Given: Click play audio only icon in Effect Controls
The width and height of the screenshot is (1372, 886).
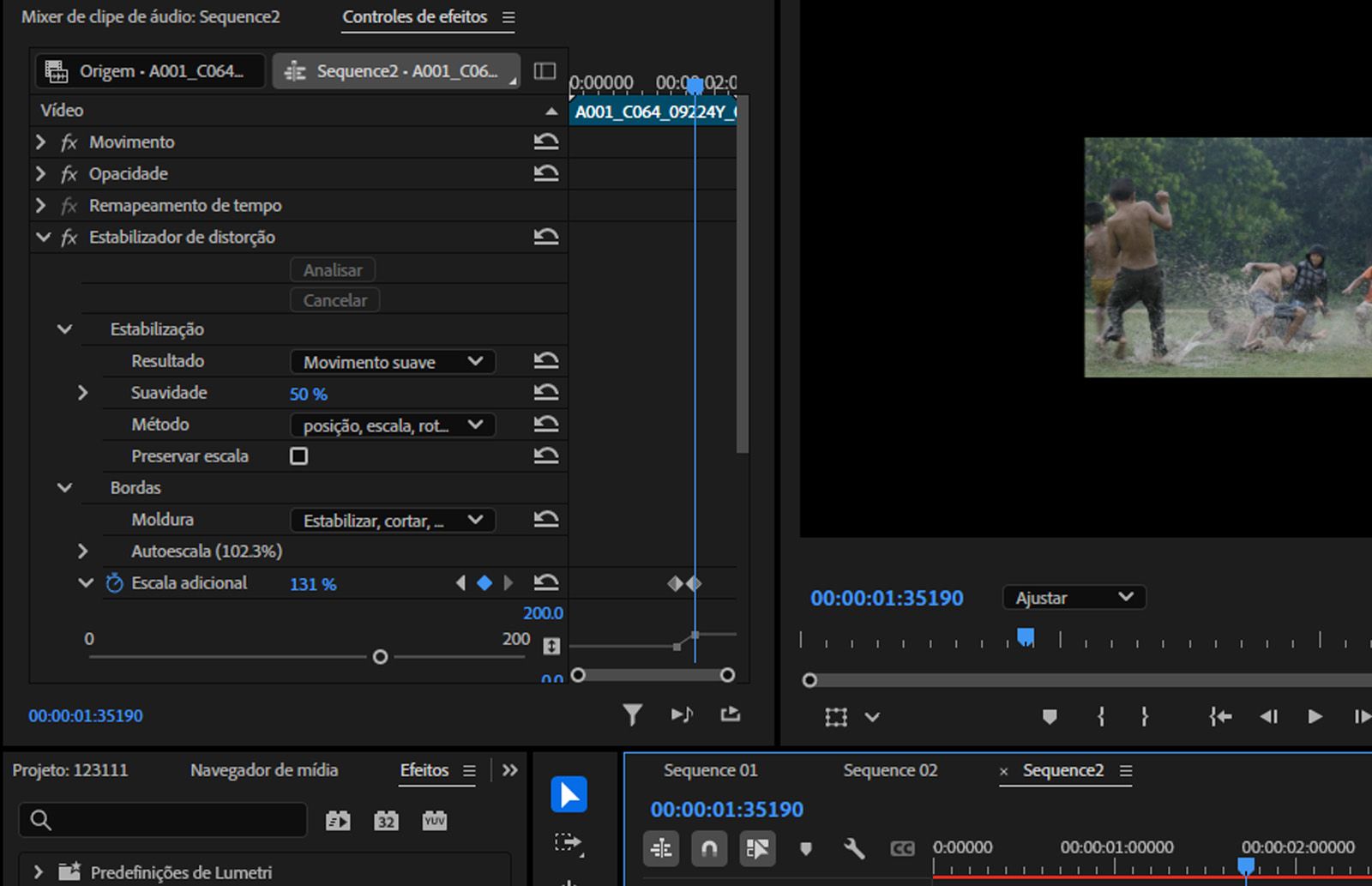Looking at the screenshot, I should click(x=683, y=714).
